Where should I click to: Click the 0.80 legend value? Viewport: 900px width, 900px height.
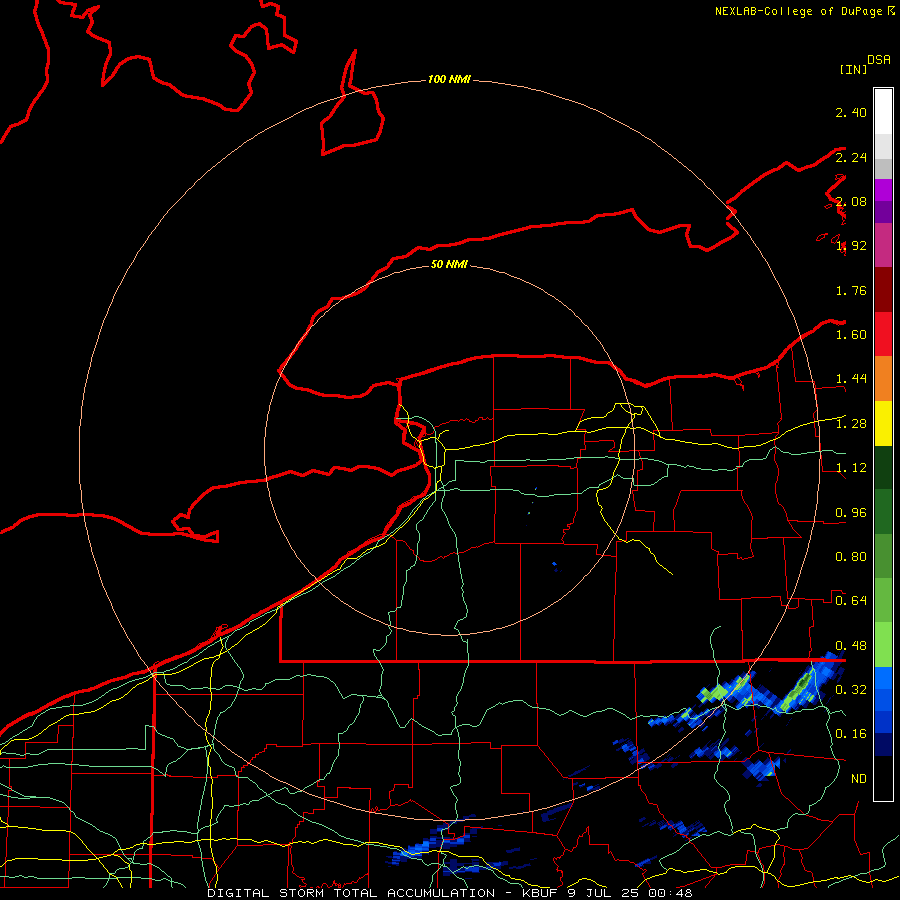click(851, 557)
